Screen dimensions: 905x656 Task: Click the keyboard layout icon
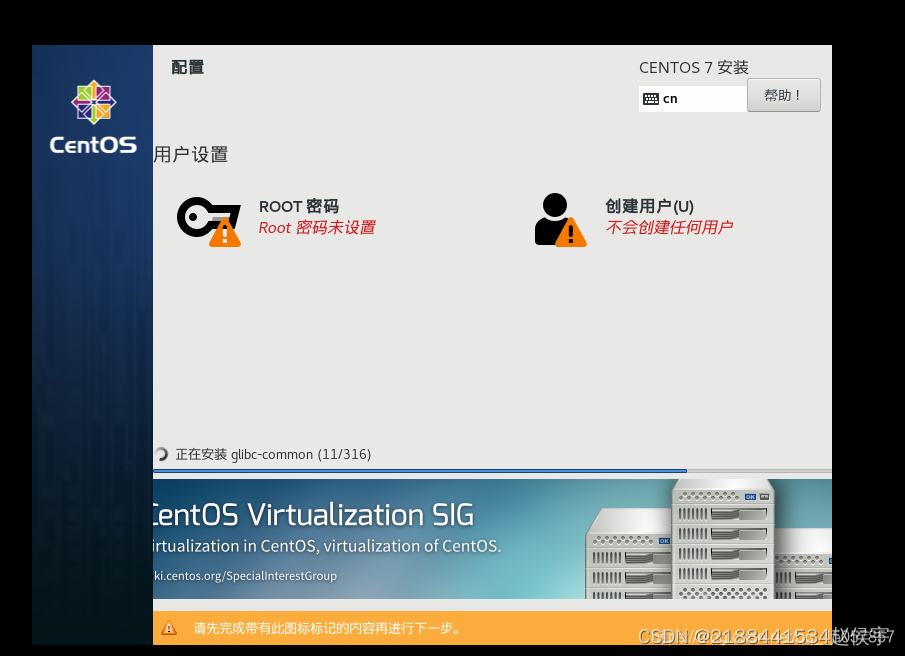tap(650, 99)
